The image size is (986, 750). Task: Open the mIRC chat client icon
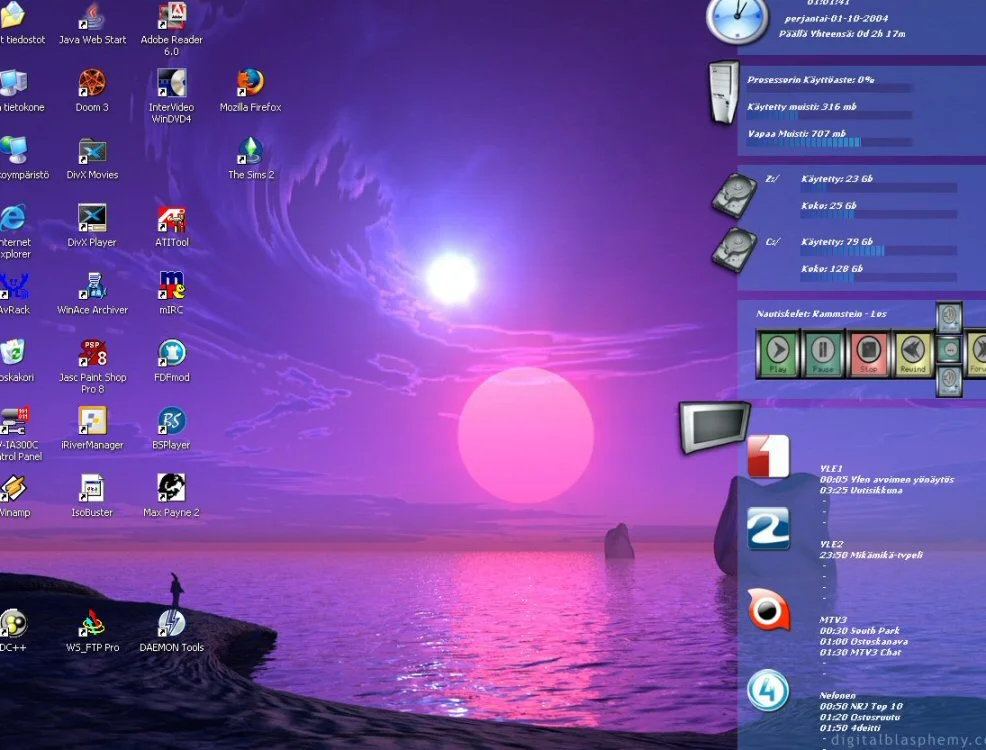tap(171, 286)
